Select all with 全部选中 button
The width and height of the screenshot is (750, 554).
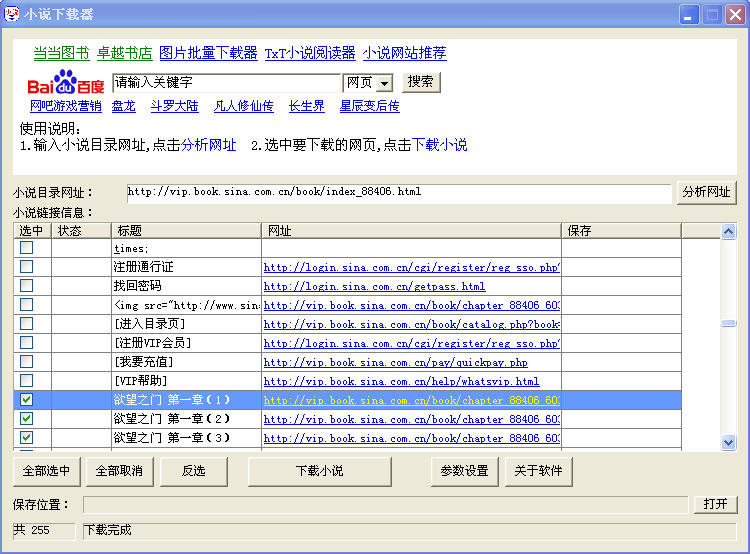(46, 471)
